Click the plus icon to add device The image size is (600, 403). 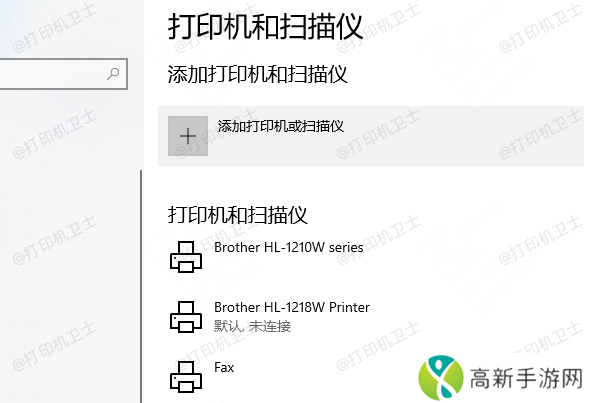tap(188, 136)
